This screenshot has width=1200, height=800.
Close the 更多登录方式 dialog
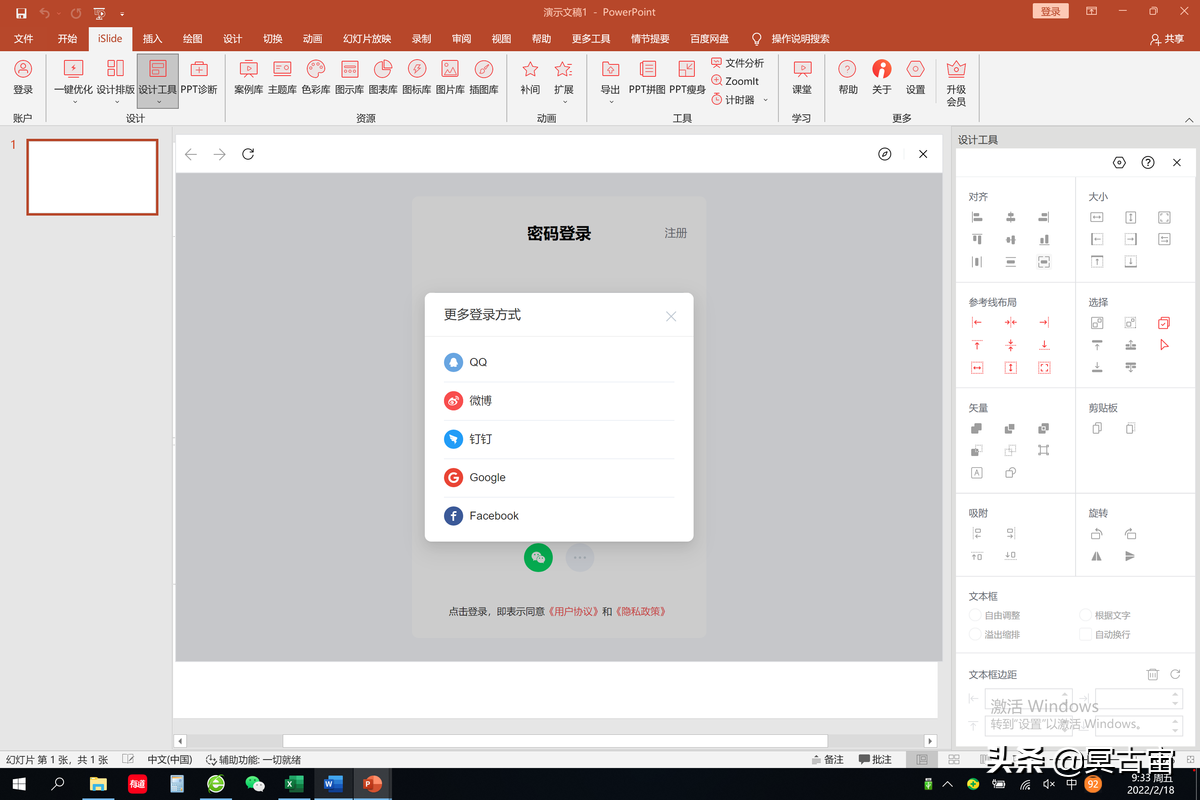tap(671, 316)
